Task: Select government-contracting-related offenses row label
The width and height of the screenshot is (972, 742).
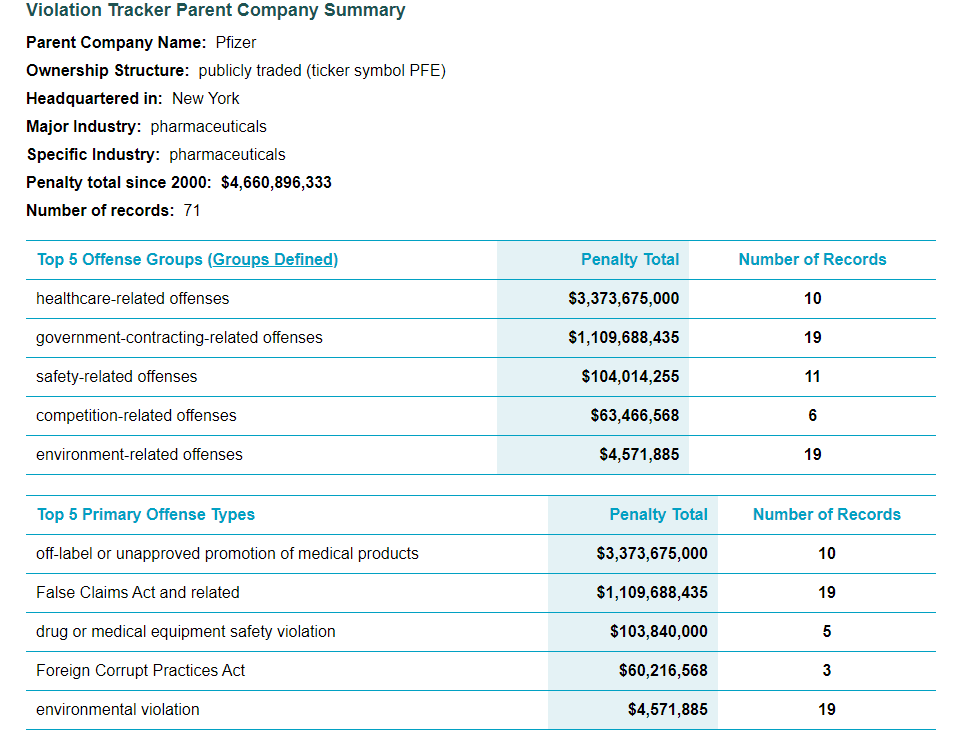Action: pos(179,338)
